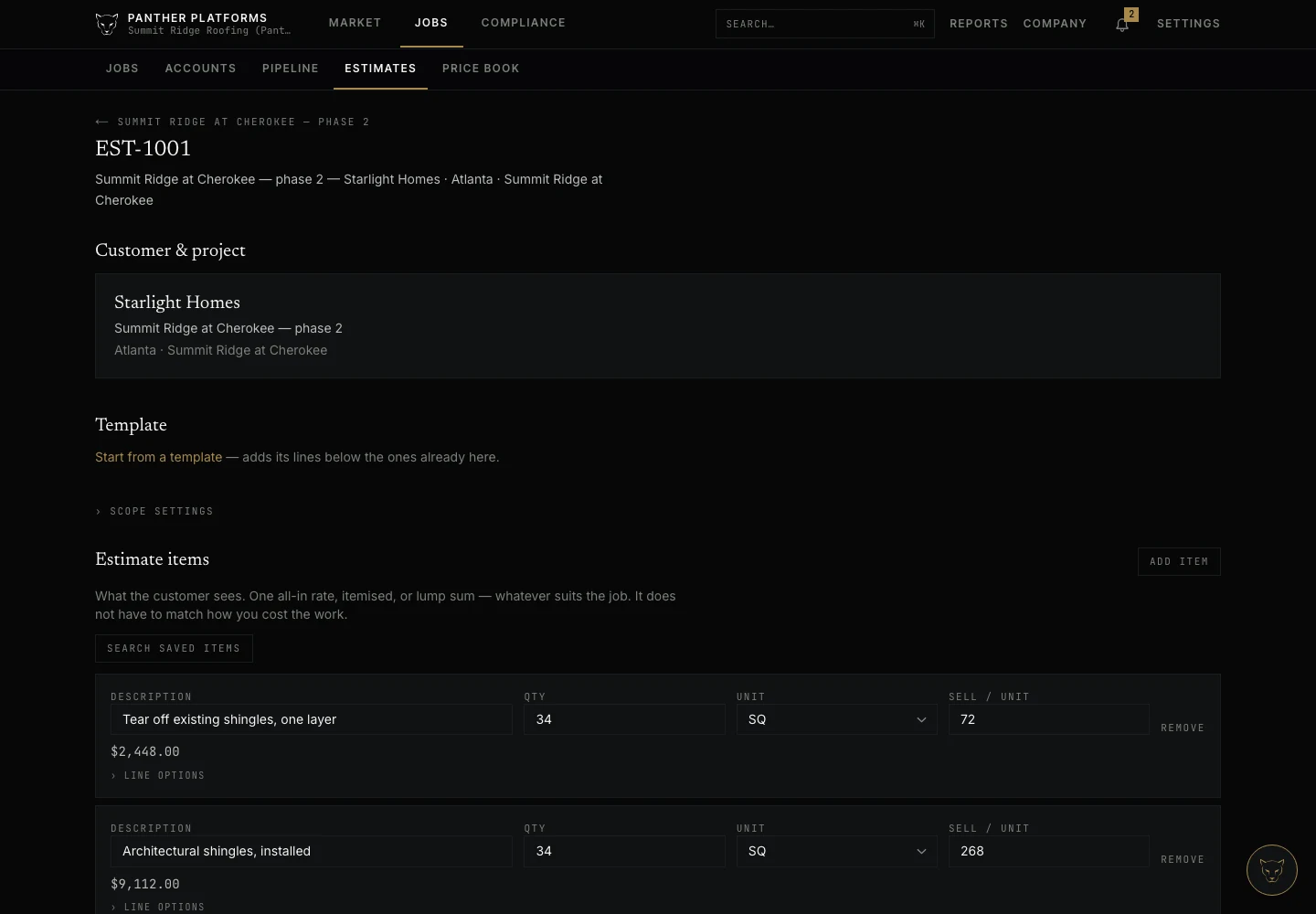
Task: Click the Add Item button
Action: click(1179, 561)
